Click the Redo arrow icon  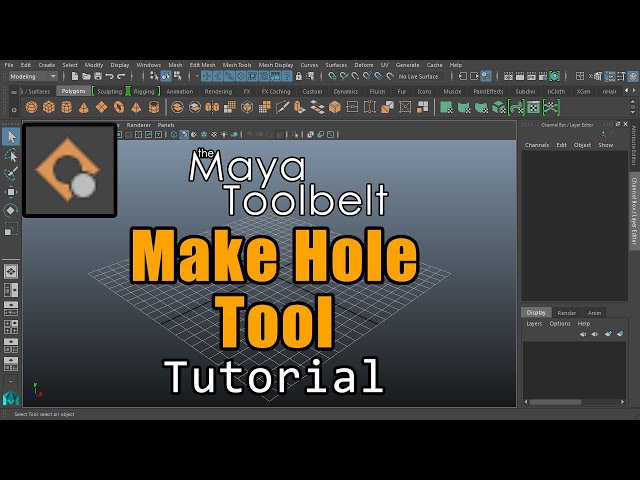click(x=121, y=76)
